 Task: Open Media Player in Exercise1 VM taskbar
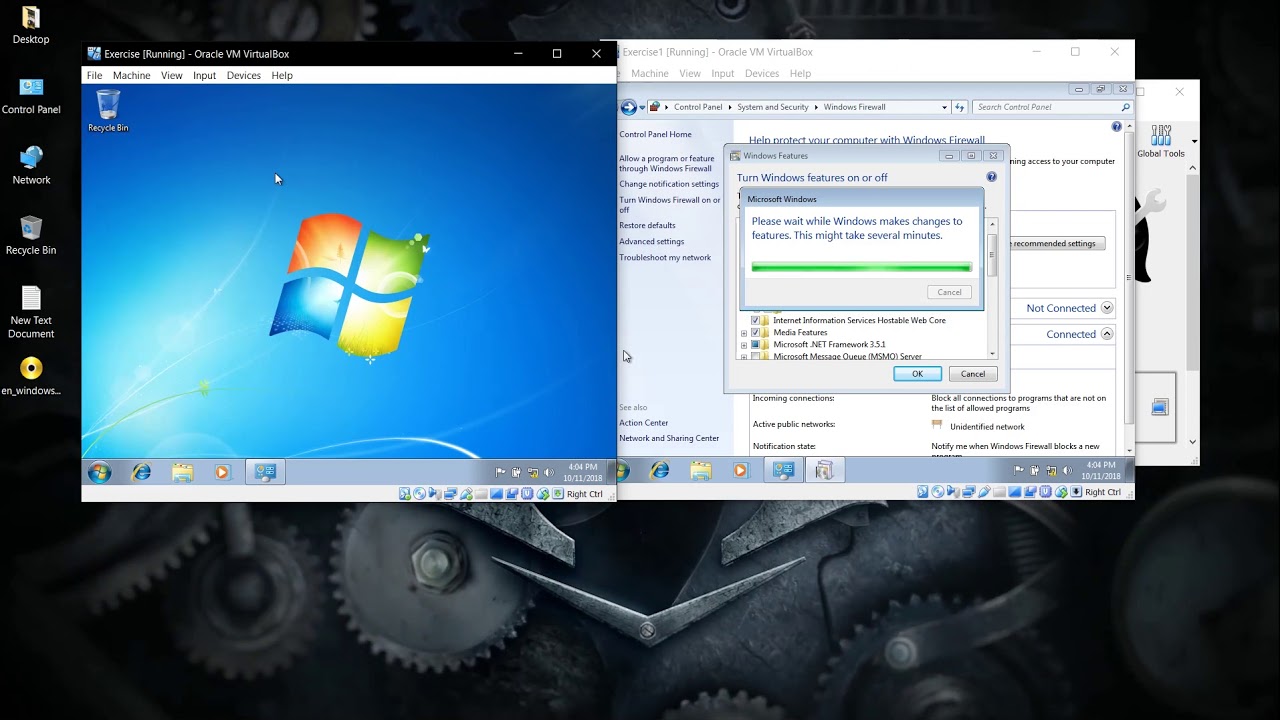(740, 470)
